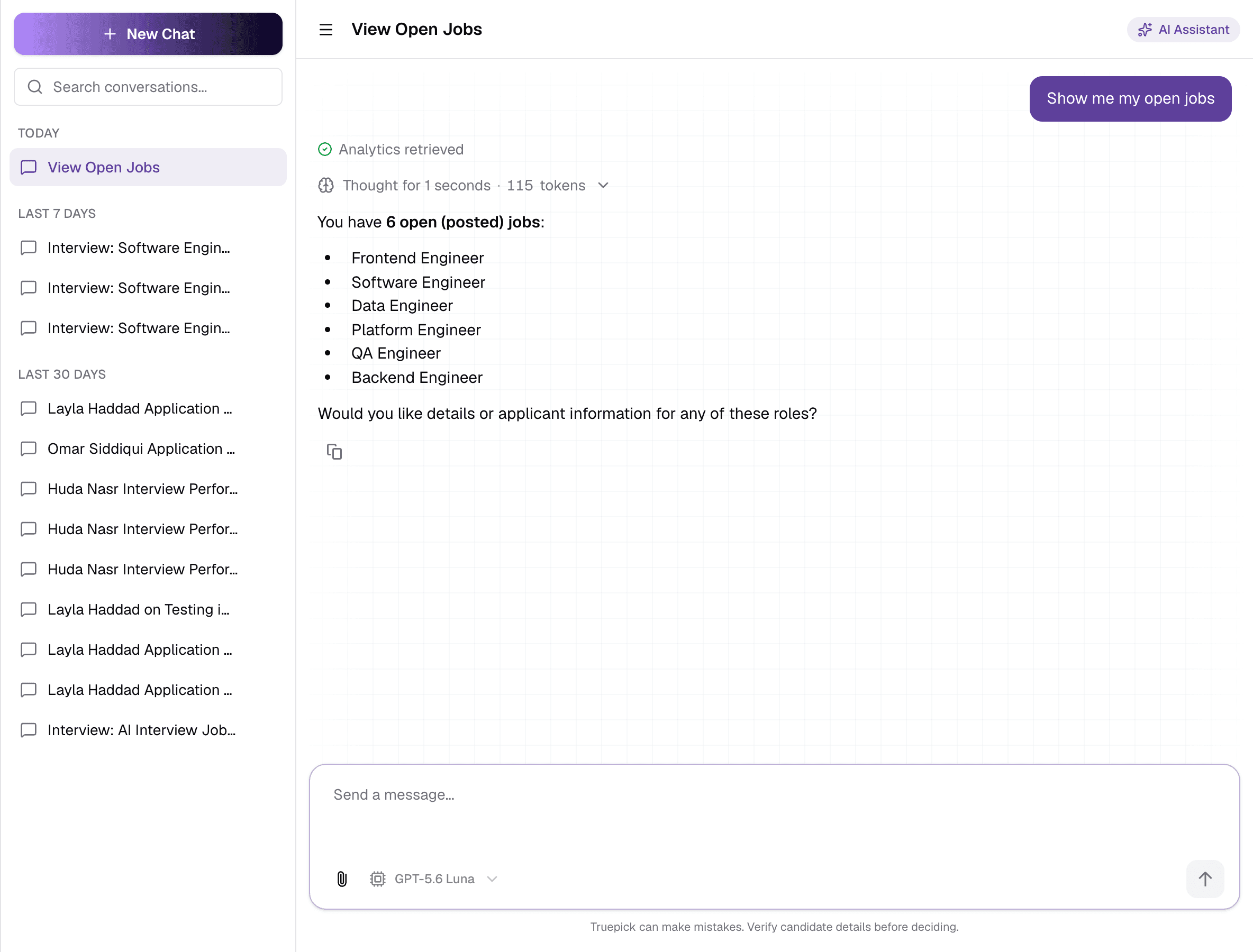
Task: Click the QA Engineer job entry
Action: [396, 354]
